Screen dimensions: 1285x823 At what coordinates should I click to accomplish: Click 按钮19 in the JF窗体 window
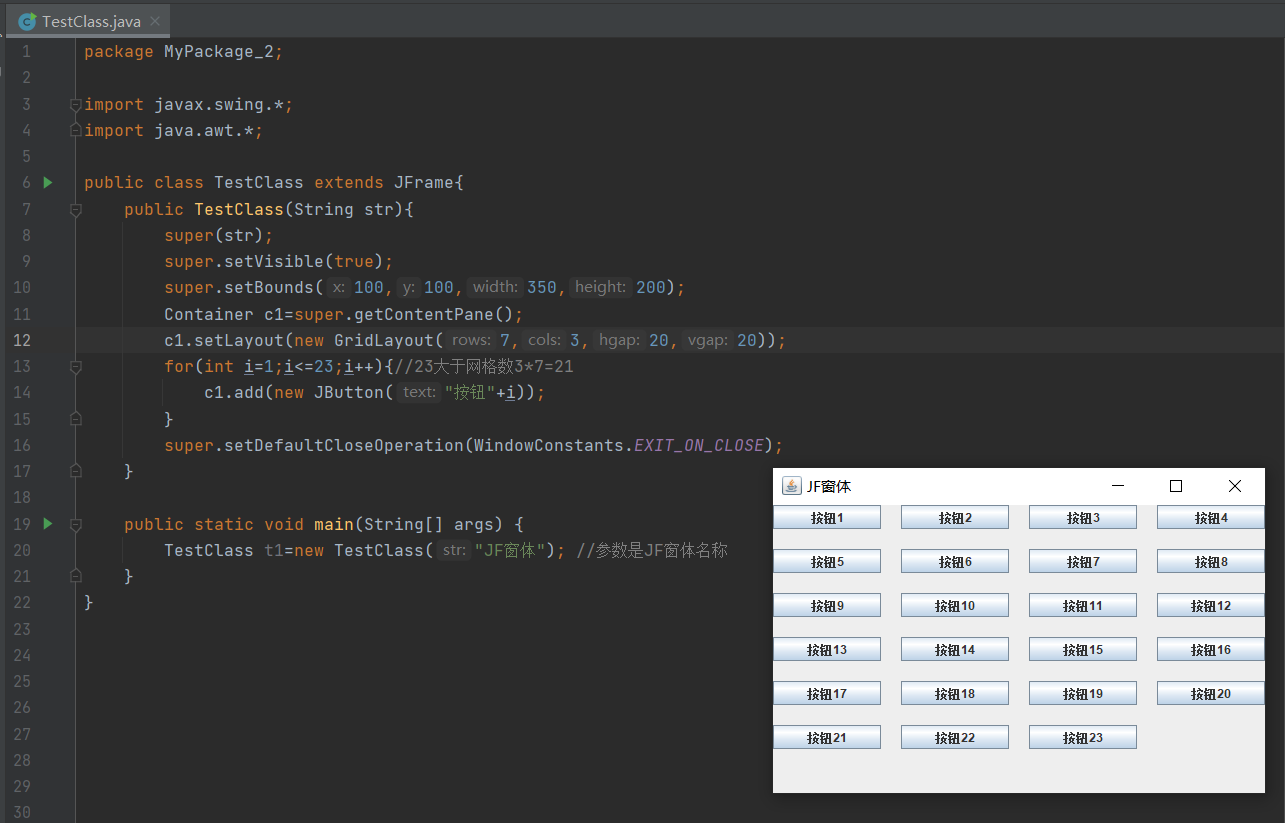(1083, 693)
